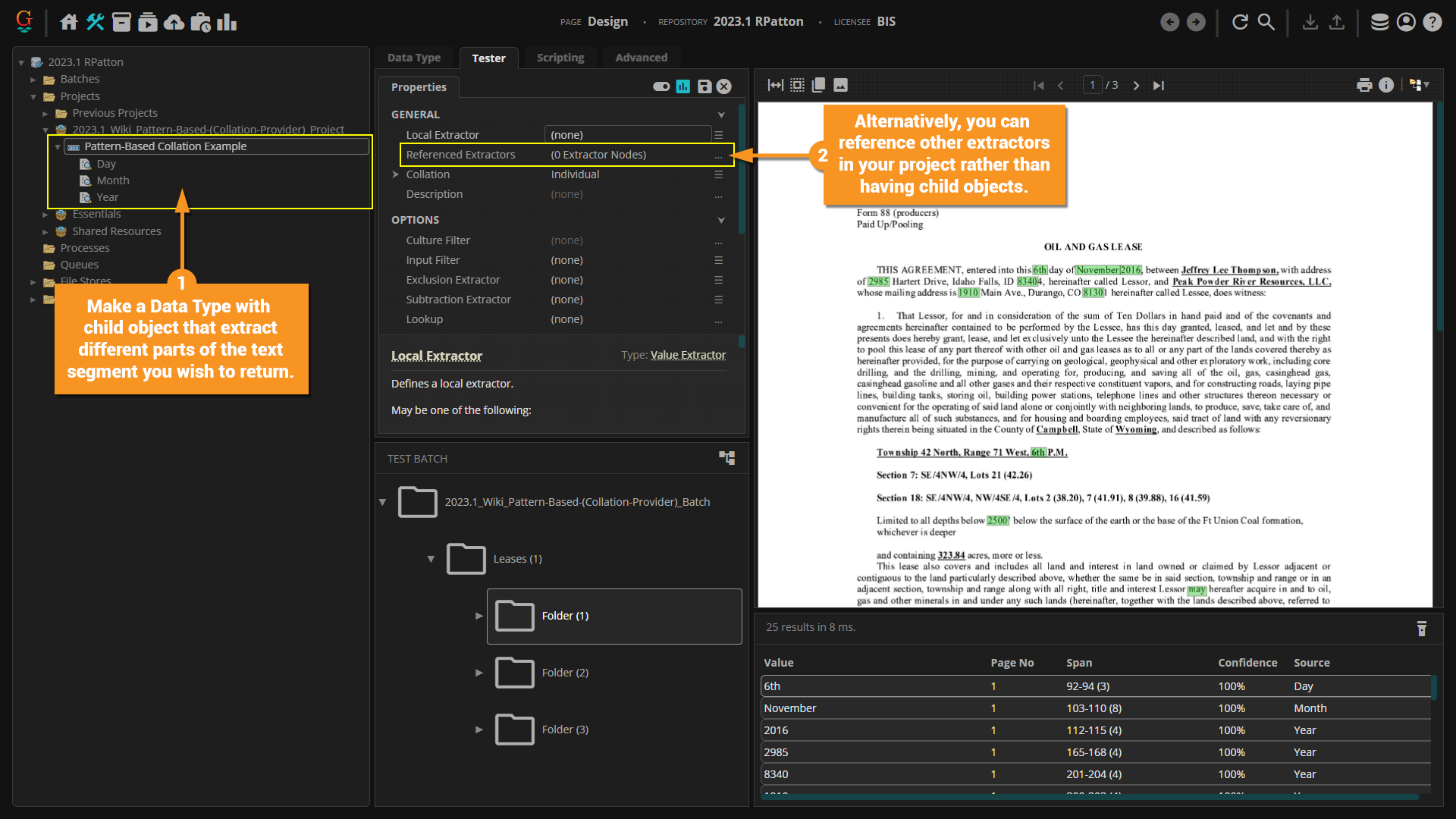Open the Value Extractor type link
1456x819 pixels.
point(688,355)
